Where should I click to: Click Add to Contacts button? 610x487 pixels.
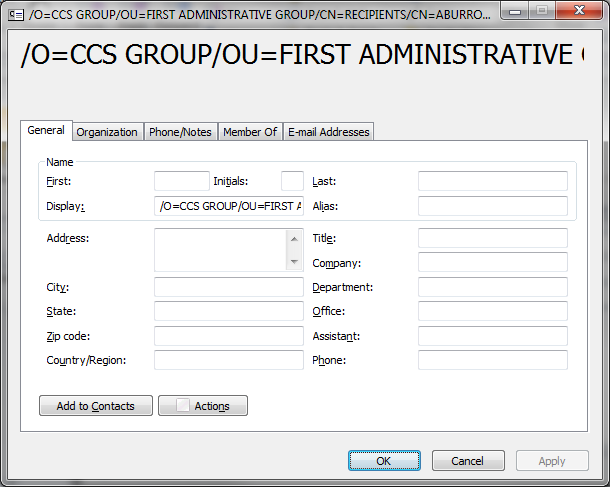pos(95,406)
